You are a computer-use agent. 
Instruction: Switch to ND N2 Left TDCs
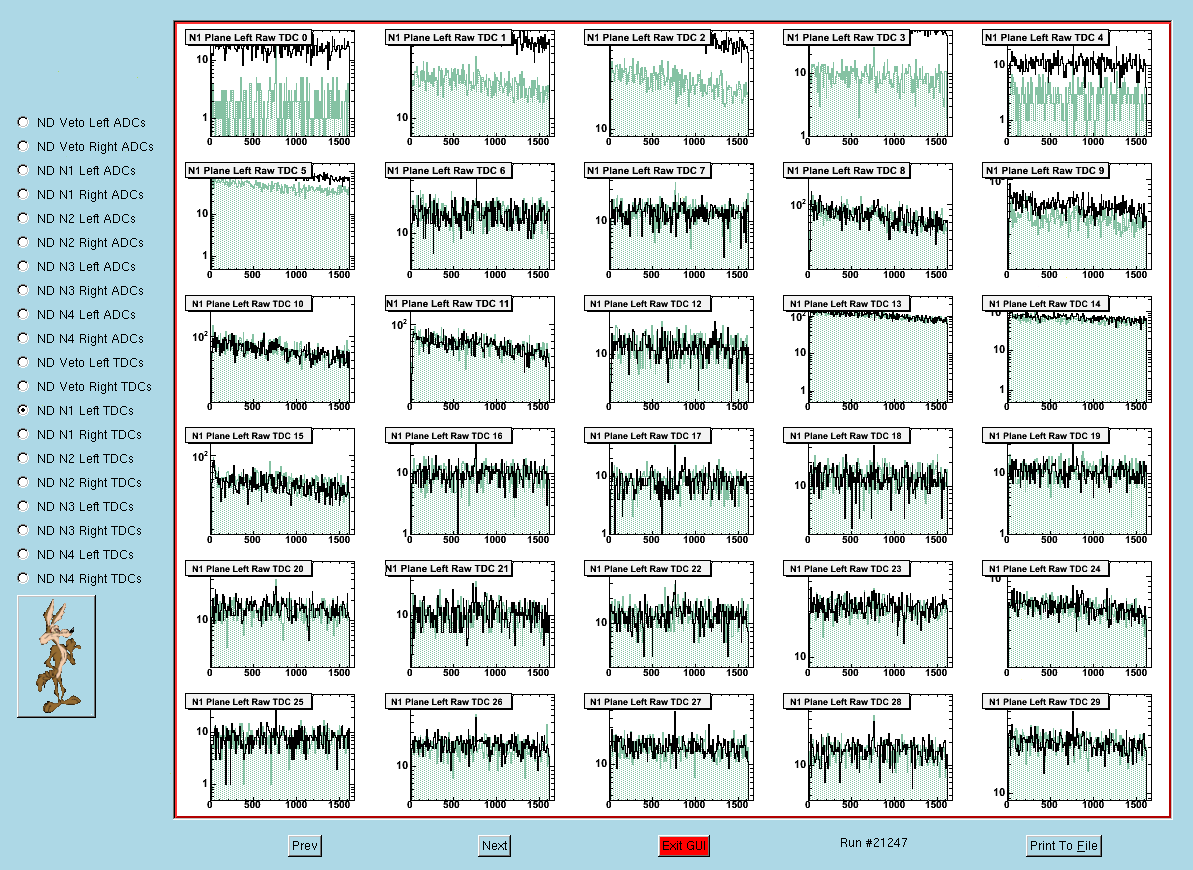pyautogui.click(x=24, y=457)
